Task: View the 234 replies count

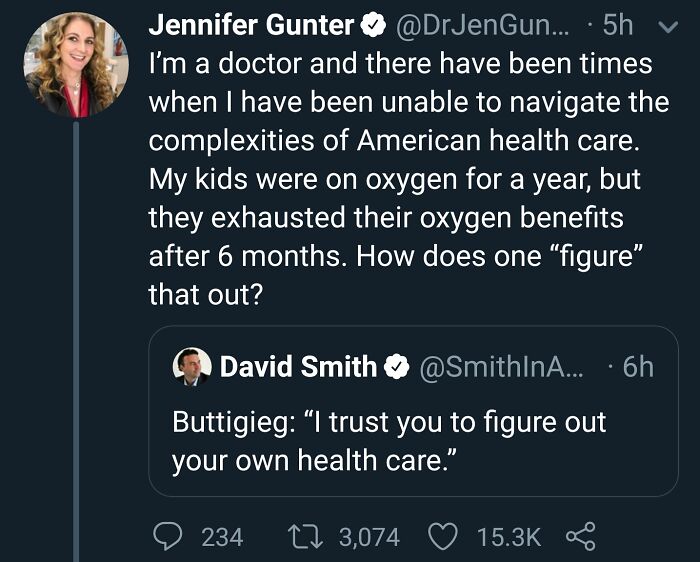Action: pyautogui.click(x=222, y=537)
